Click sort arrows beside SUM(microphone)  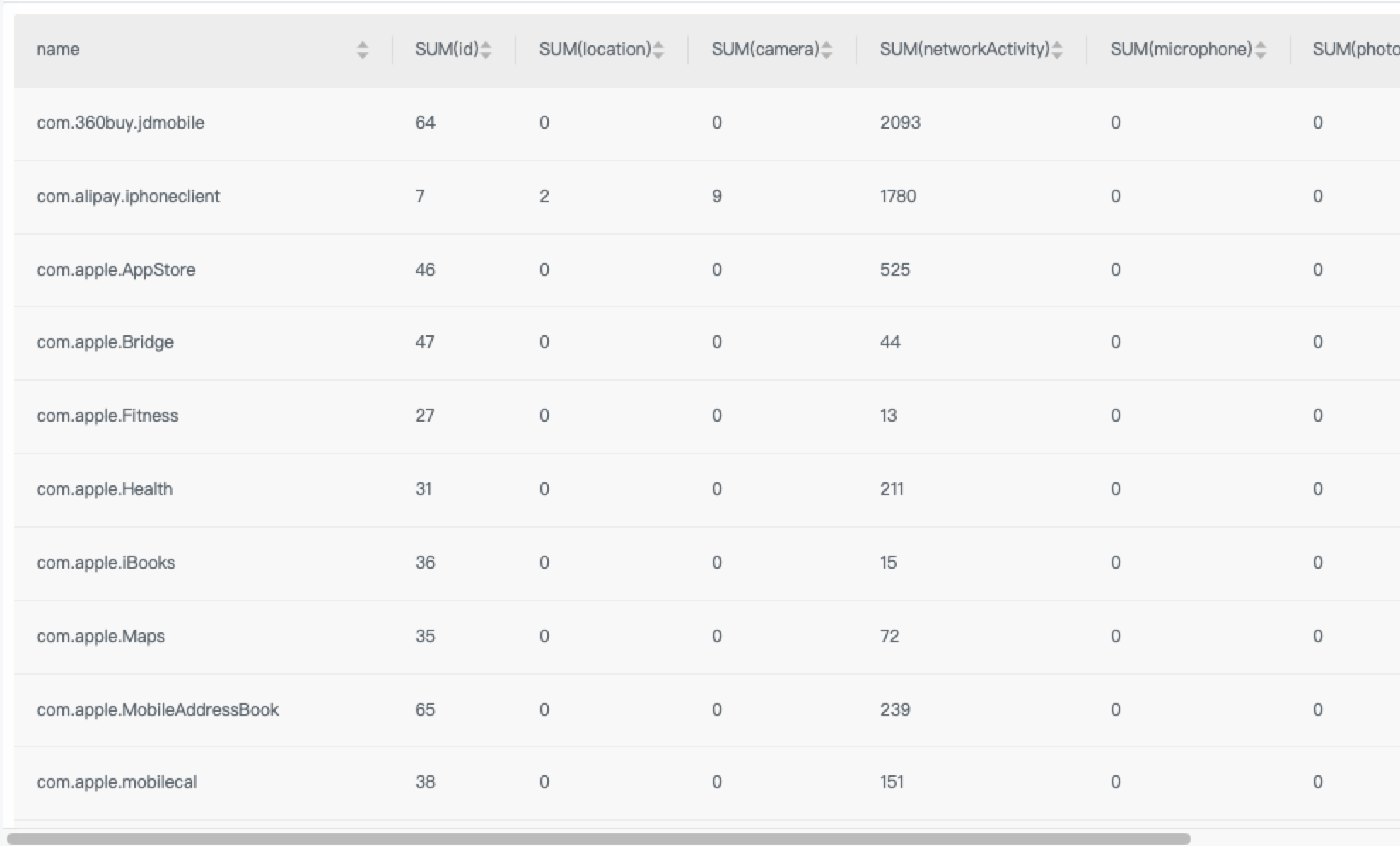(1260, 50)
